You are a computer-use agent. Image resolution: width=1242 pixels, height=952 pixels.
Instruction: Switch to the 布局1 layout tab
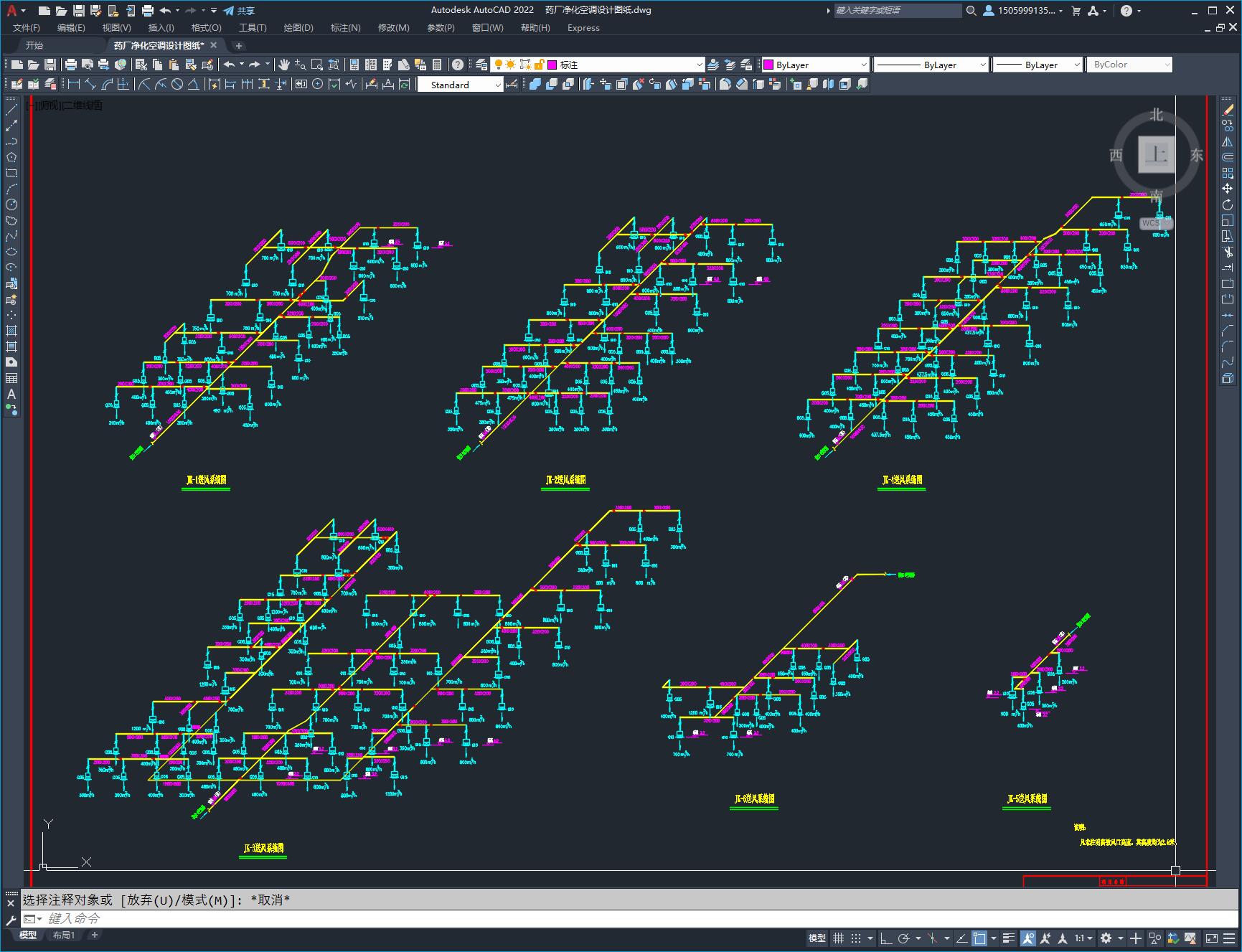point(64,935)
